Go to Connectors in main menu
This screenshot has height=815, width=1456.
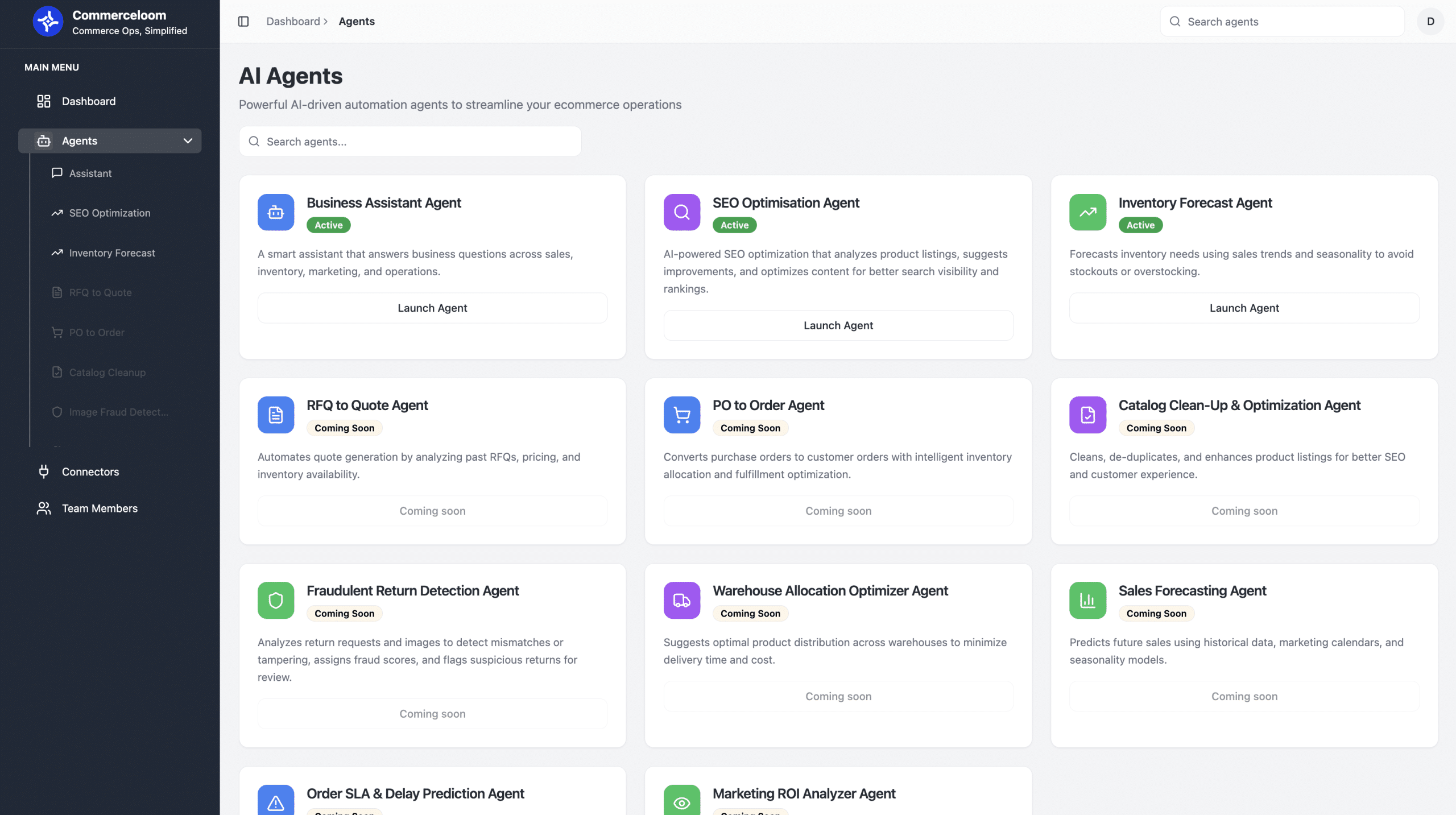[x=90, y=471]
